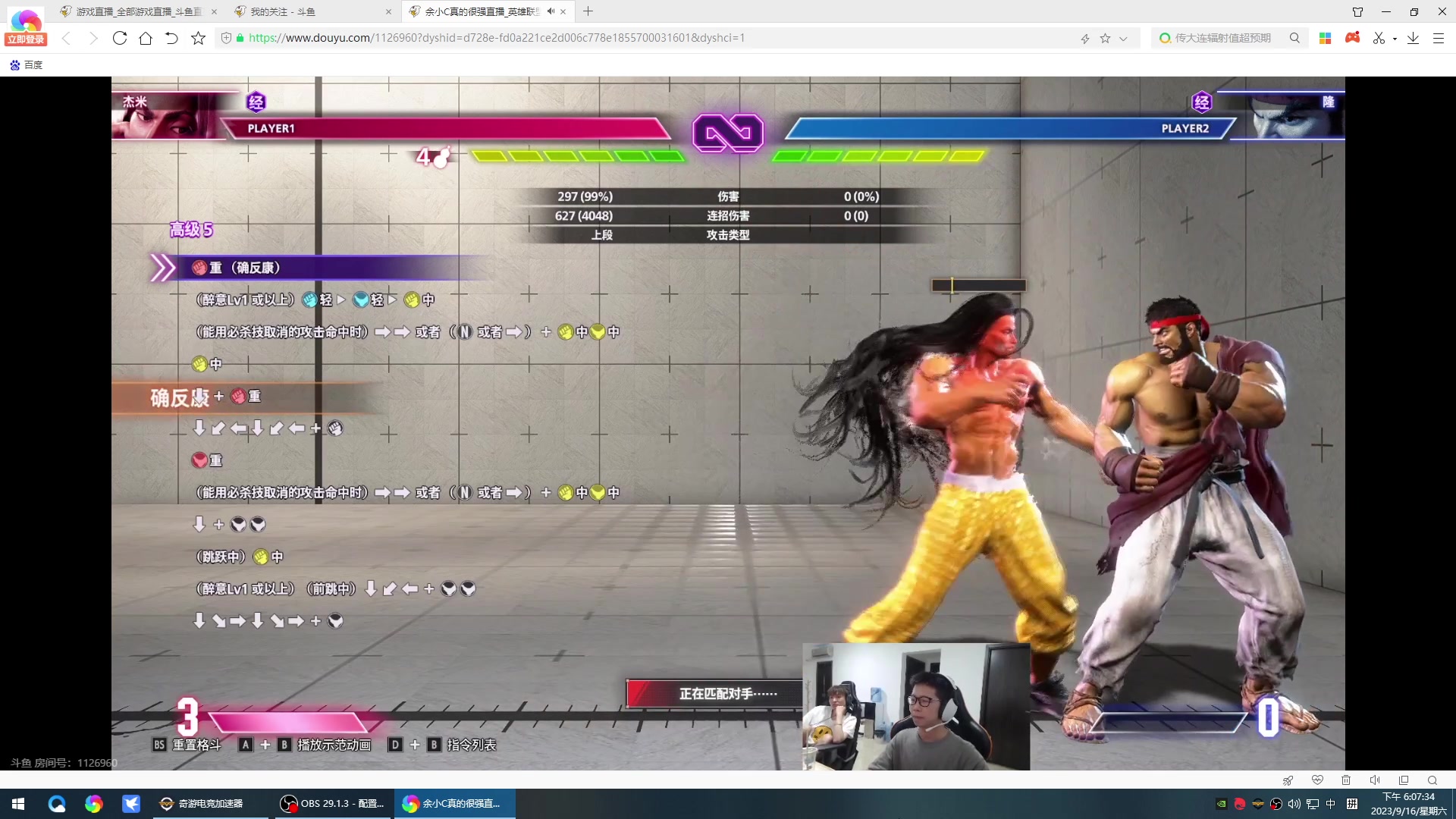Open the colorful 360 browser taskbar icon
Image resolution: width=1456 pixels, height=819 pixels.
coord(93,804)
